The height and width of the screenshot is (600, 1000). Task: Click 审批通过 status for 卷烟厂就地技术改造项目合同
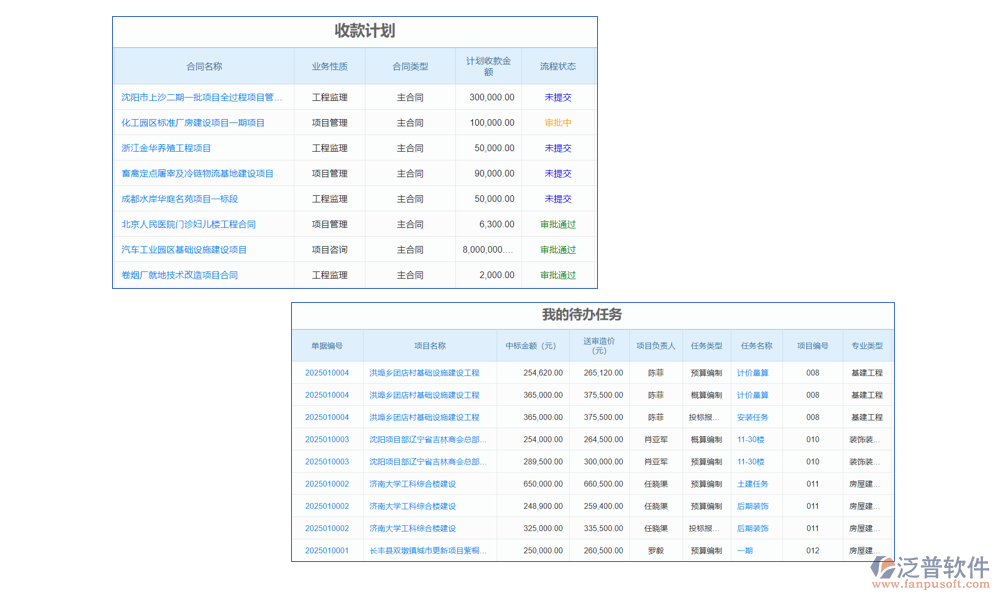559,274
